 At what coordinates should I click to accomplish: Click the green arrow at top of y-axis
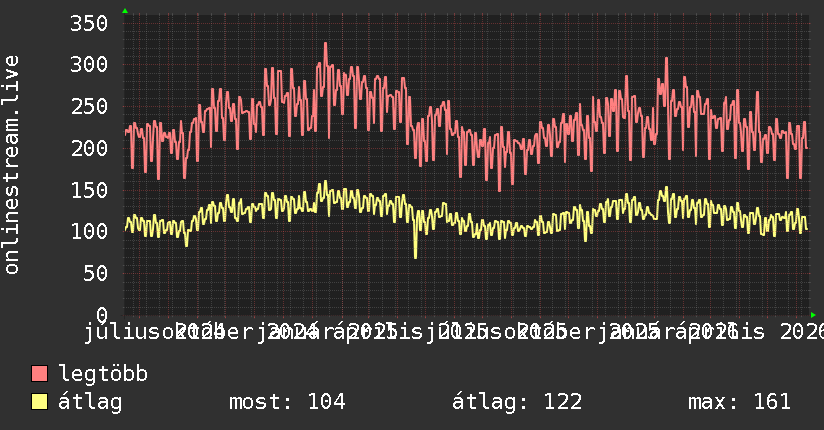(x=125, y=11)
